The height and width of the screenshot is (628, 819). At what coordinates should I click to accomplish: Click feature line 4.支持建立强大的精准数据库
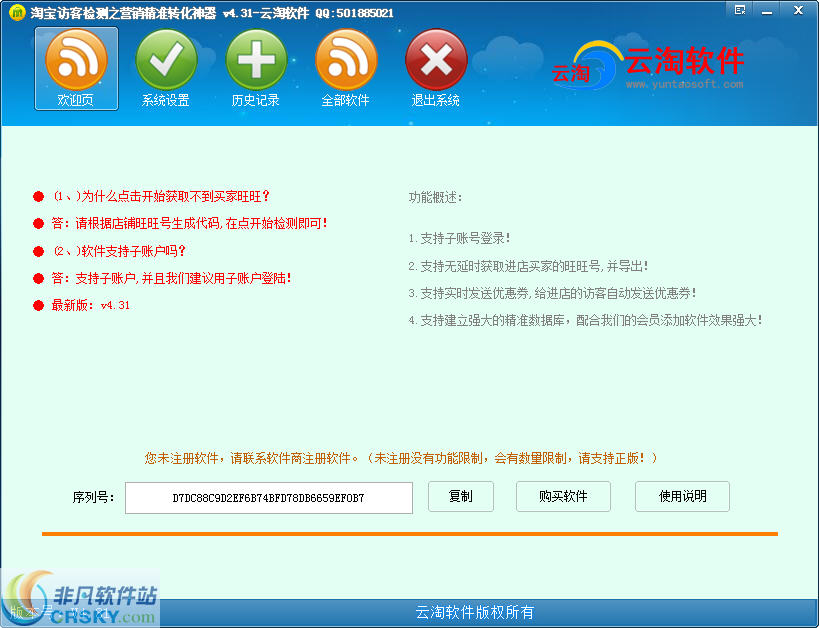coord(585,320)
